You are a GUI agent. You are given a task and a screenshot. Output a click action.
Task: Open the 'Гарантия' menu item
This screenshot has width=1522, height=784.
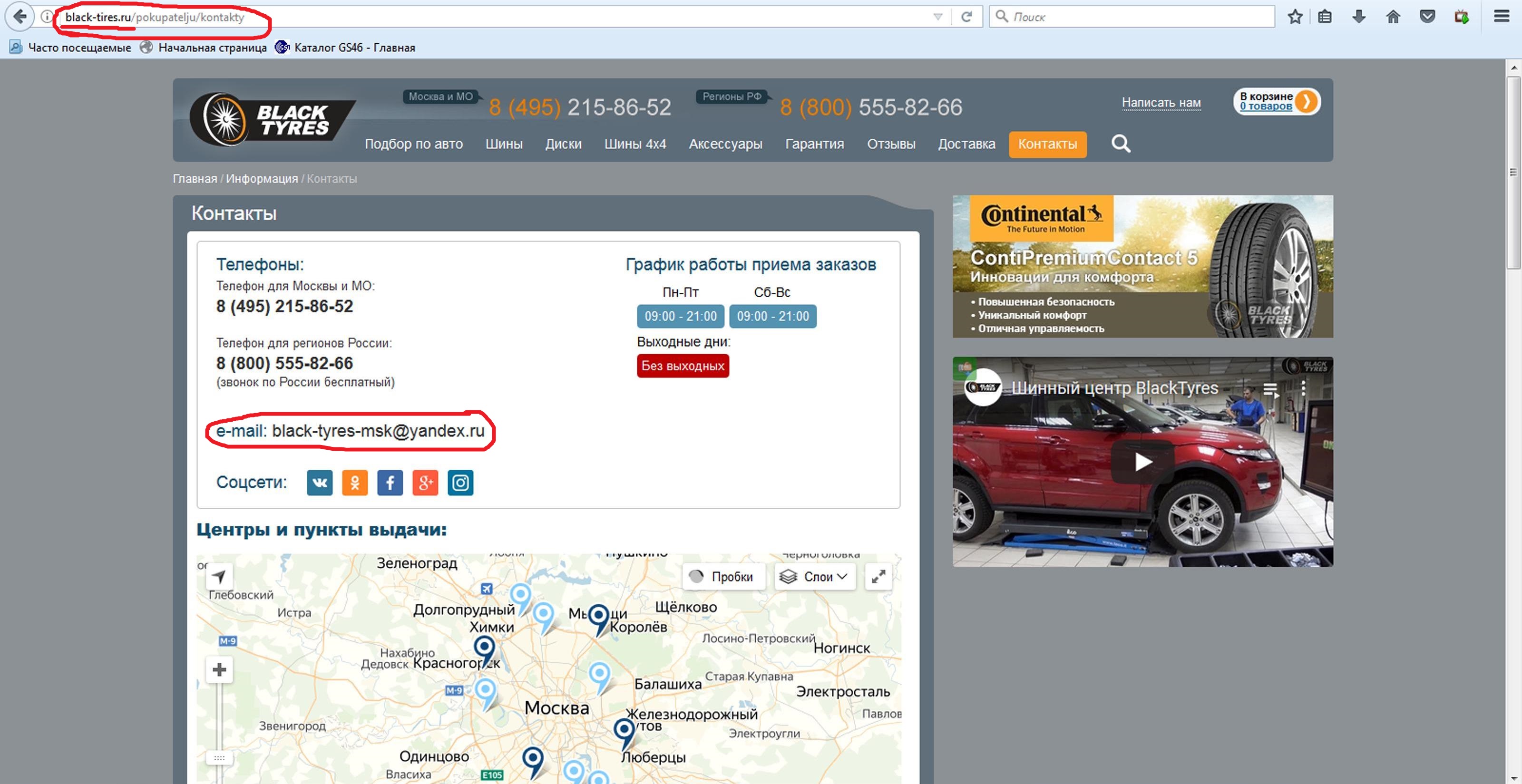pyautogui.click(x=815, y=144)
